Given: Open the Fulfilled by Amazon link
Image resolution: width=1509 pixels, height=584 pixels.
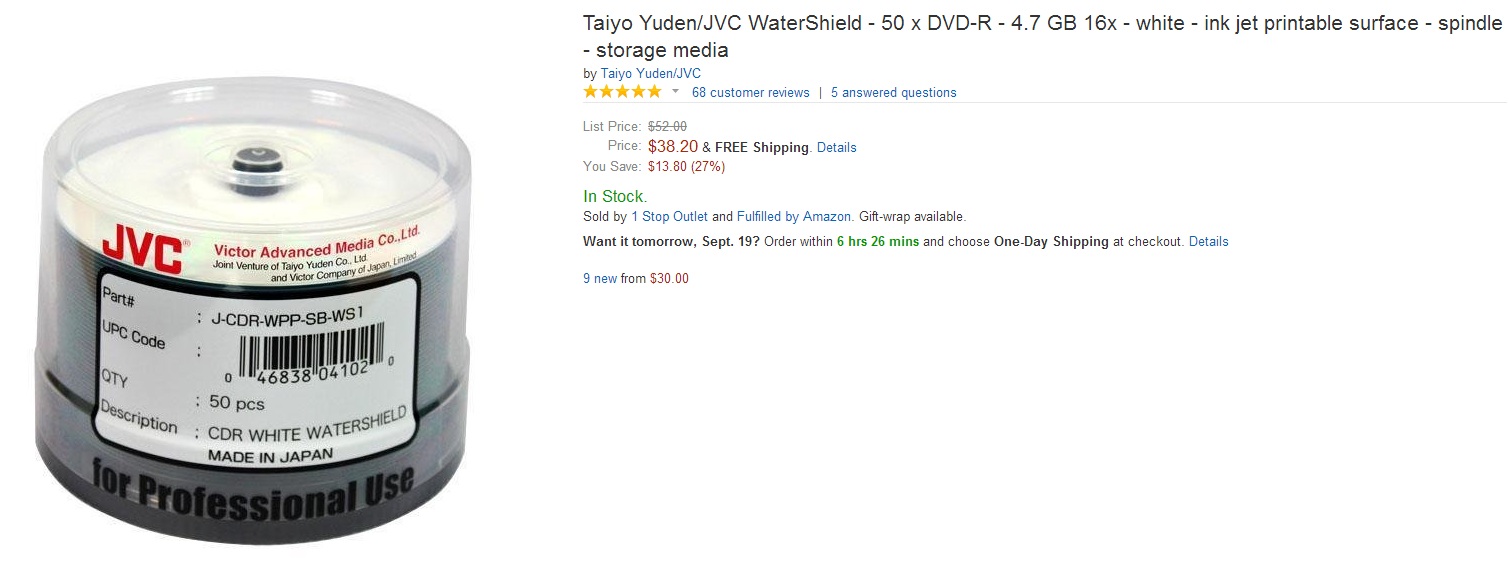Looking at the screenshot, I should [x=794, y=216].
